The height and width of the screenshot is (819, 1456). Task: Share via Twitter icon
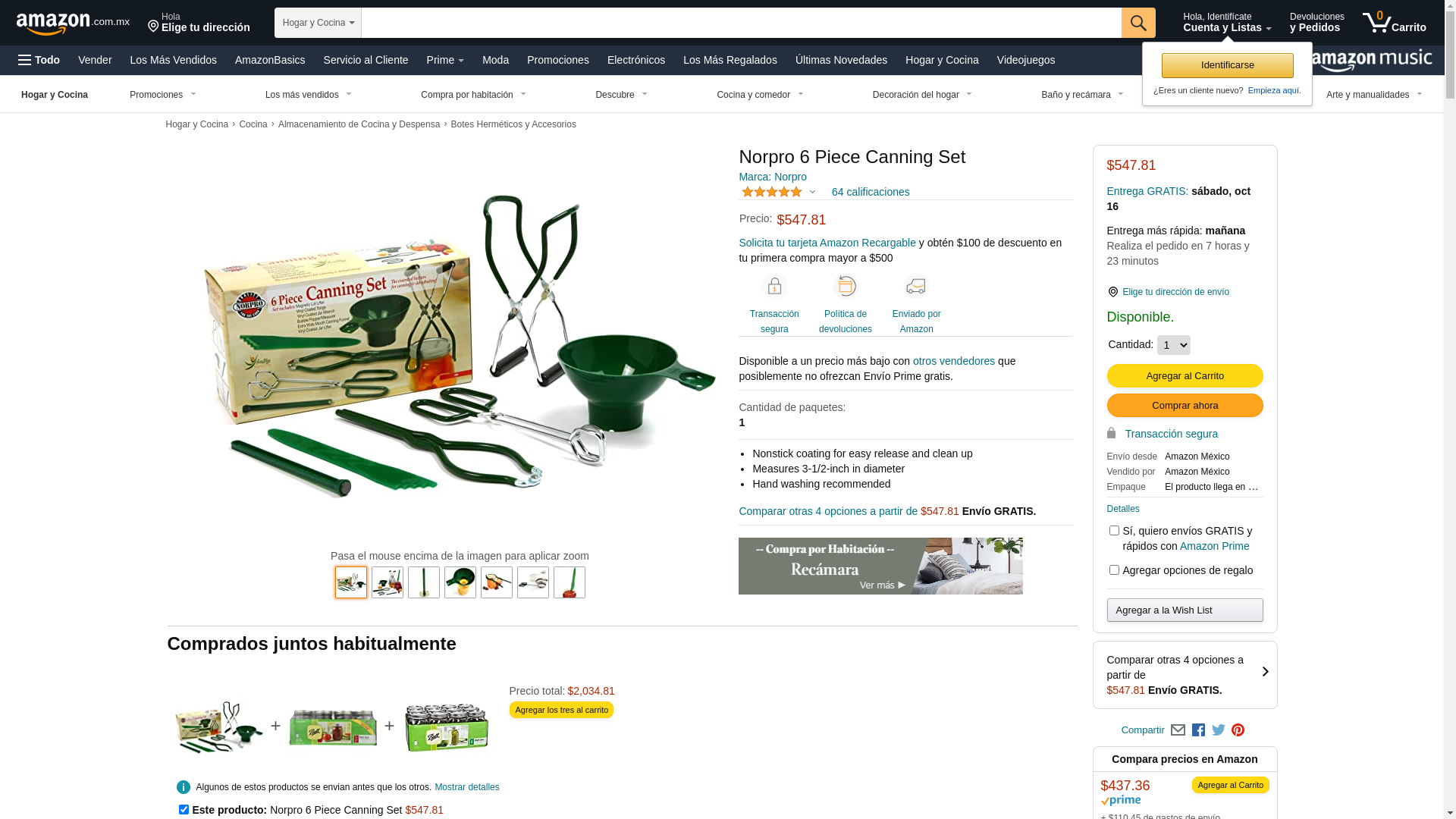pos(1218,730)
